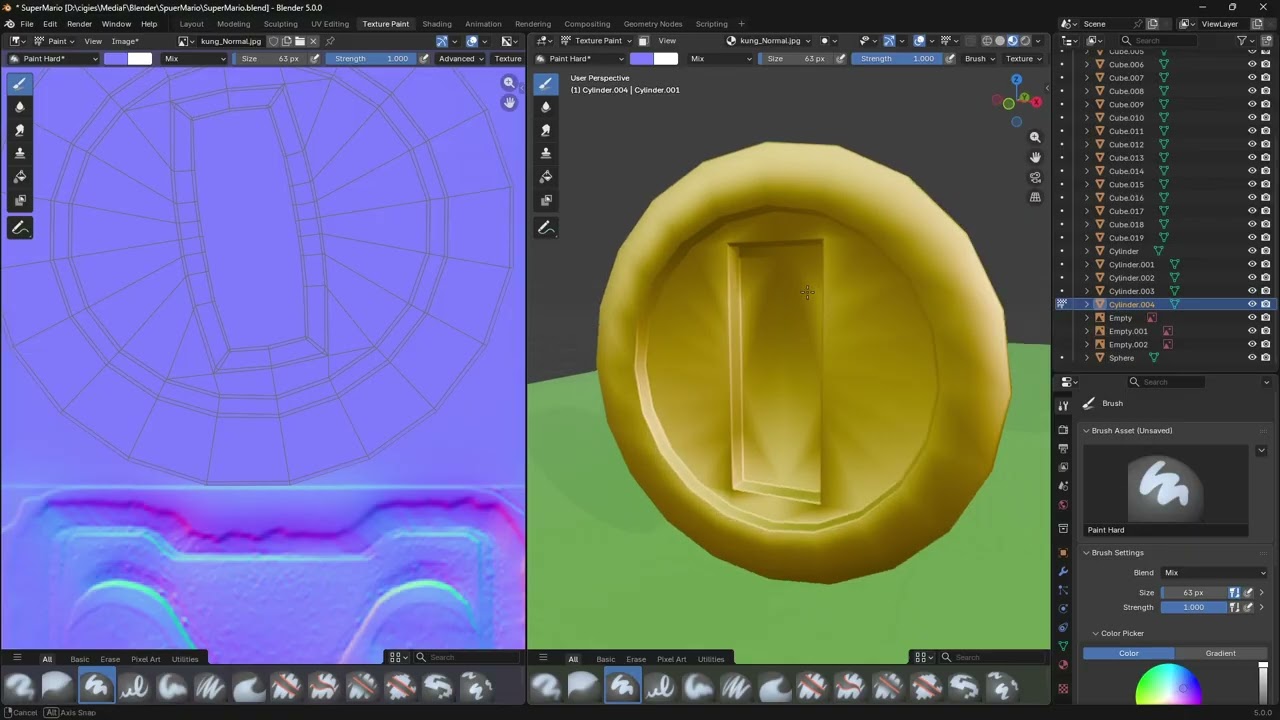Viewport: 1280px width, 720px height.
Task: Pick the Mask tool in 3D viewport
Action: tap(546, 200)
